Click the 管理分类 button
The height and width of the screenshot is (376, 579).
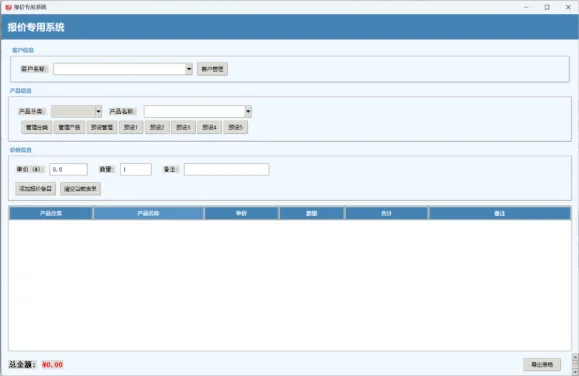(37, 127)
